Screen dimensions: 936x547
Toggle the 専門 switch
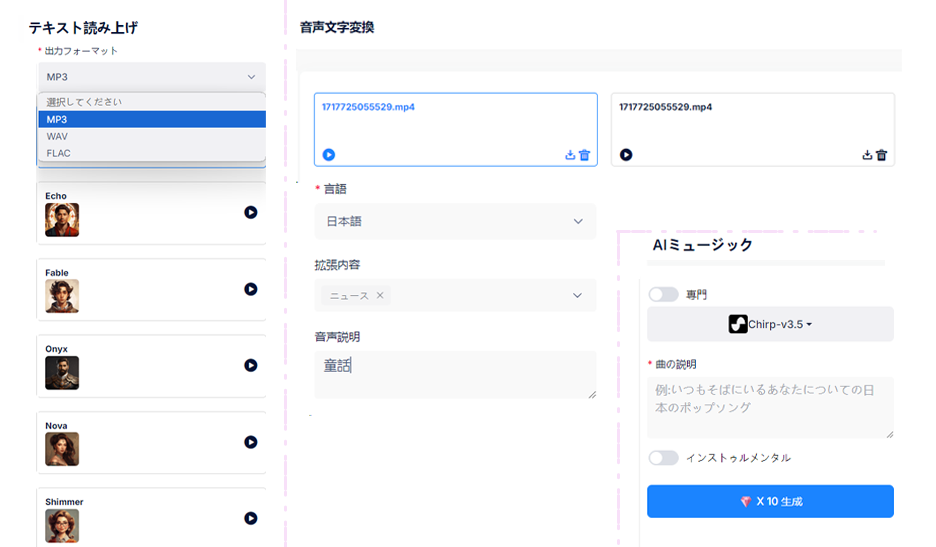coord(663,294)
